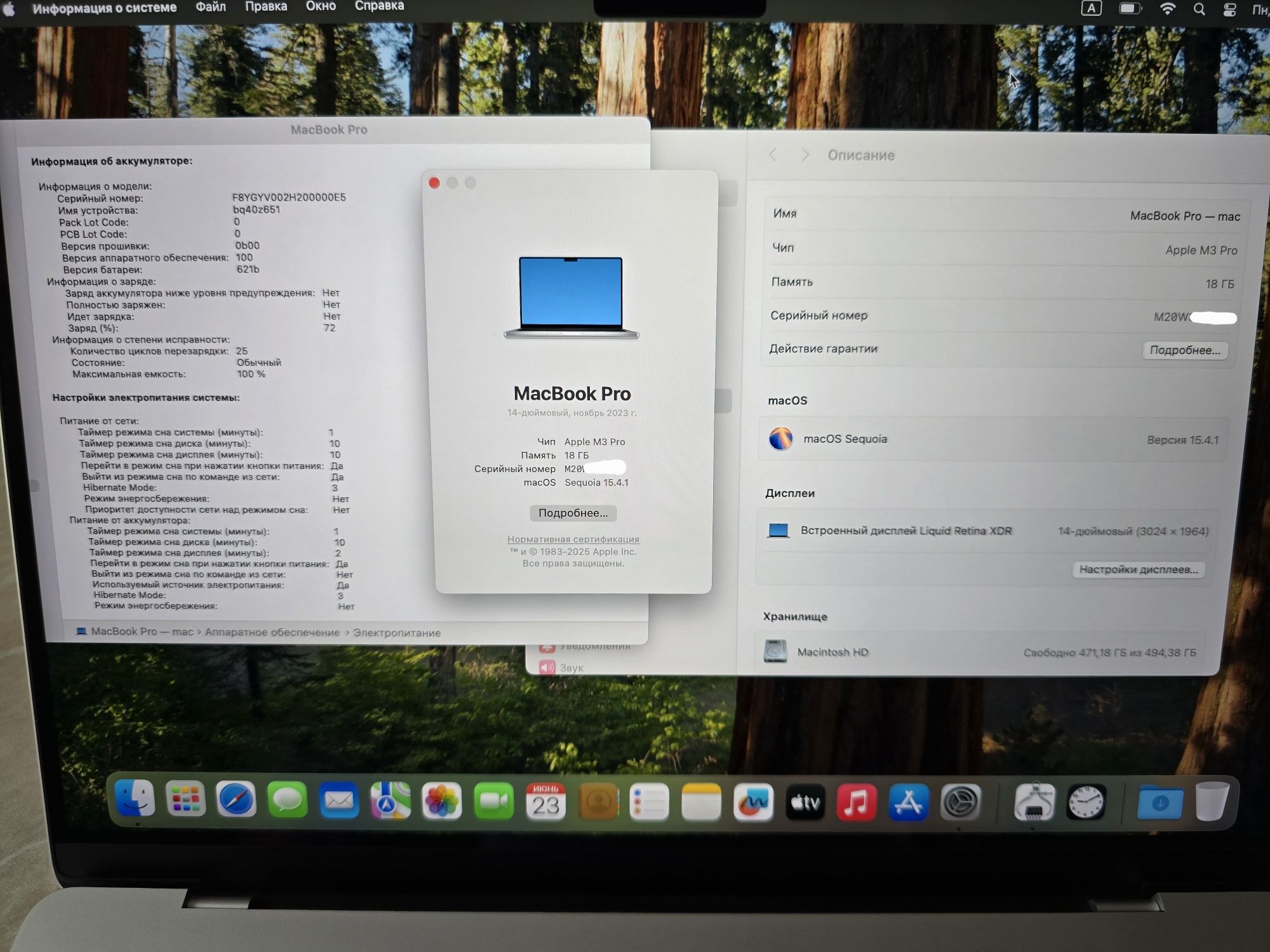Open the Окно menu

[321, 6]
